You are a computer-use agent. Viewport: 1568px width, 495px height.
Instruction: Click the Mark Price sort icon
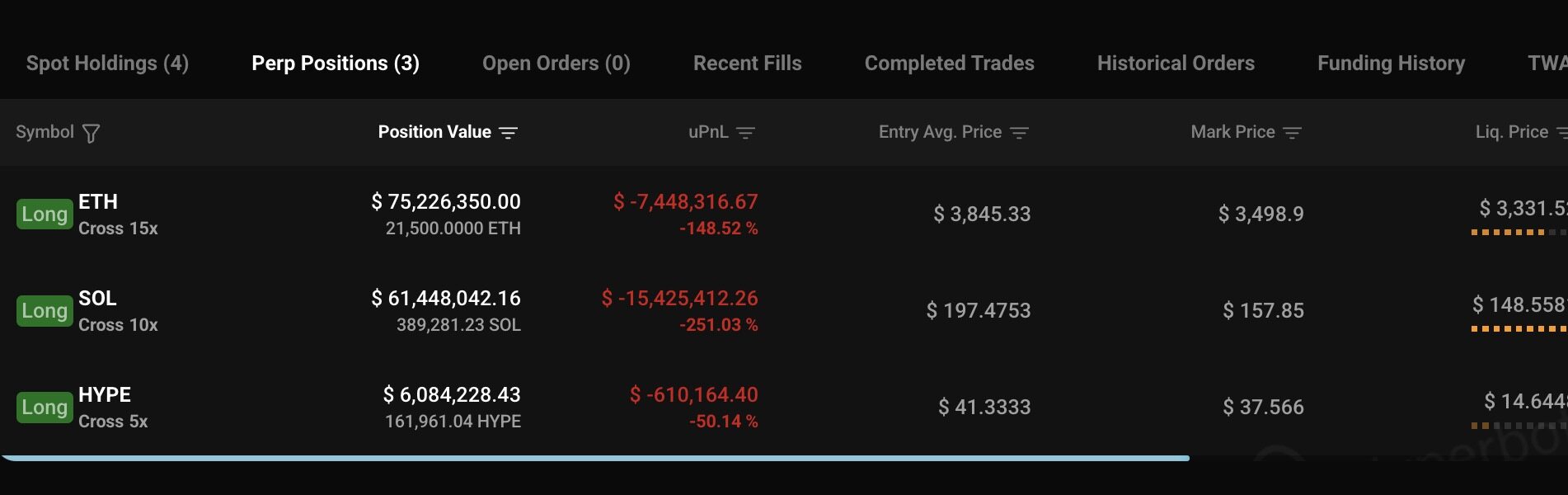click(x=1292, y=133)
